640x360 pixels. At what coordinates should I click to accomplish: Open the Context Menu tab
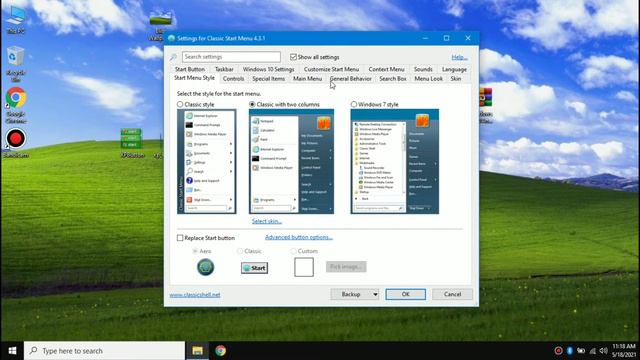(x=386, y=69)
